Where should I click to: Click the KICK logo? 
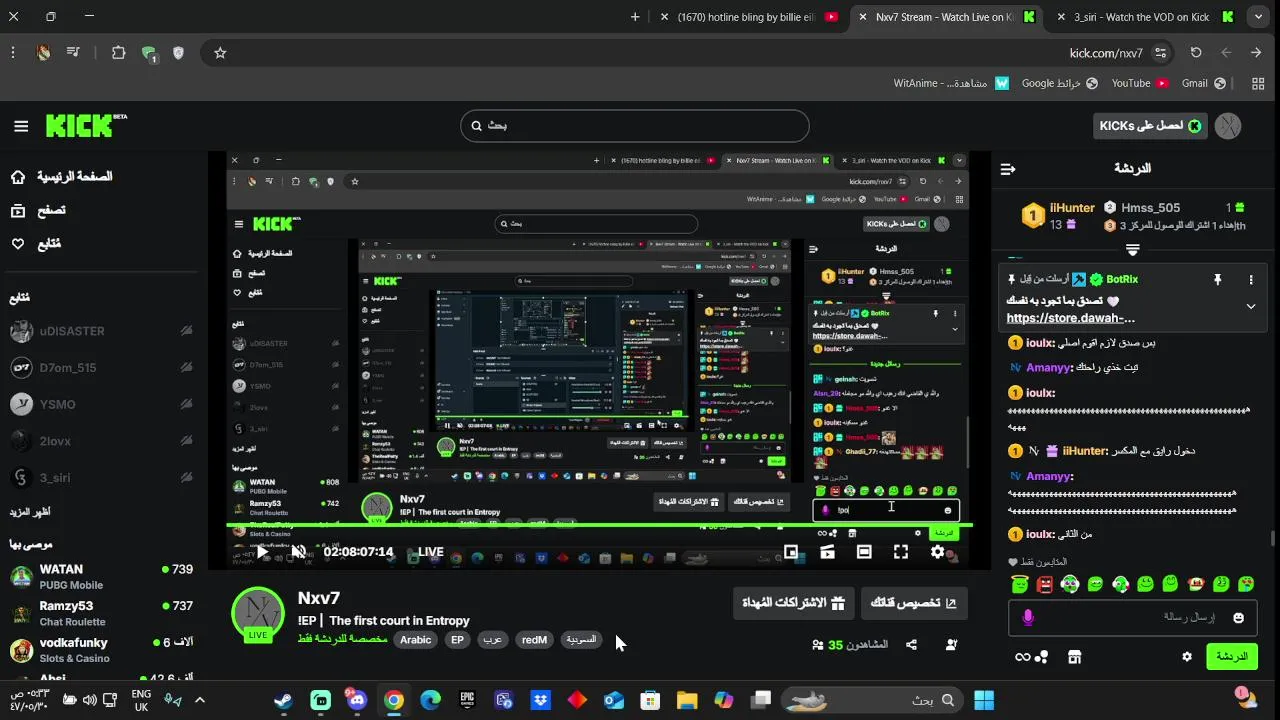point(86,125)
